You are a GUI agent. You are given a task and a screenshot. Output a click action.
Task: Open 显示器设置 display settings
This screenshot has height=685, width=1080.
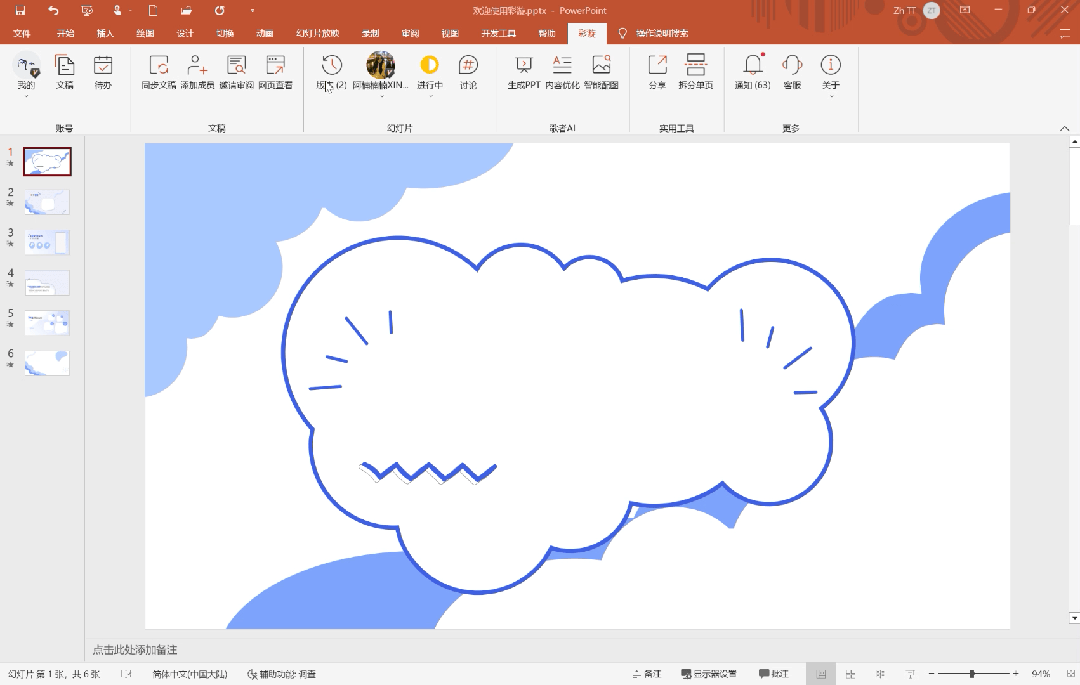709,674
